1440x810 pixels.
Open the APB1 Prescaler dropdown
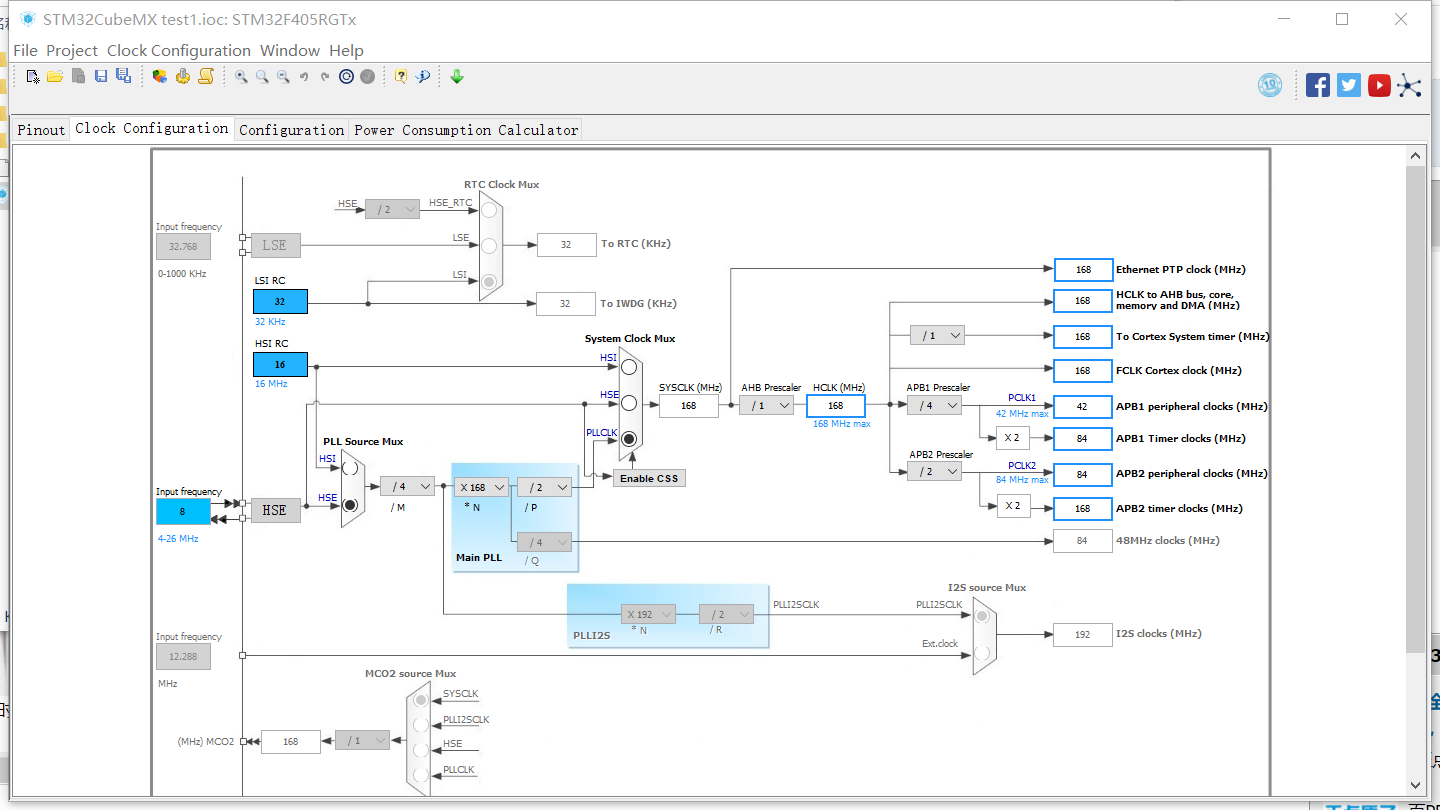[x=934, y=405]
